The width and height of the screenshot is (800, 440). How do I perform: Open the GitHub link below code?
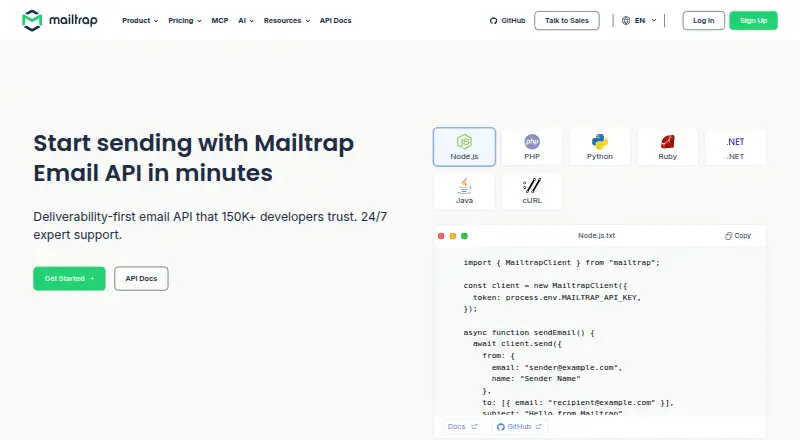tap(519, 426)
